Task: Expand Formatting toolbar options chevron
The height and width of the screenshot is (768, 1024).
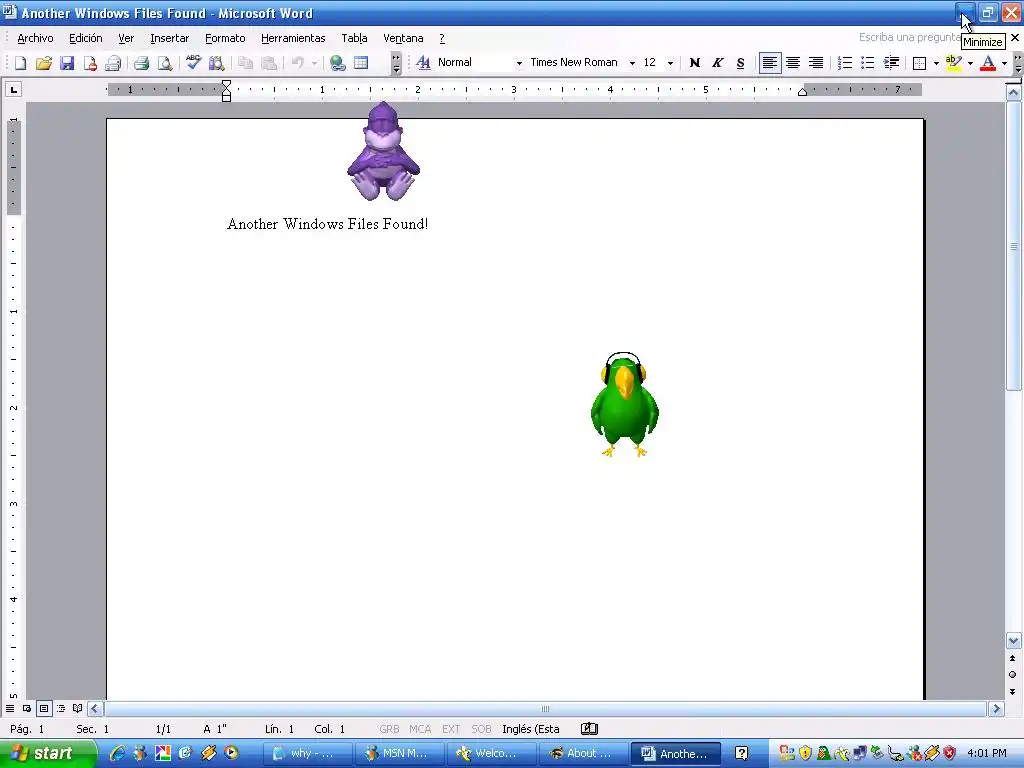Action: pyautogui.click(x=1018, y=63)
